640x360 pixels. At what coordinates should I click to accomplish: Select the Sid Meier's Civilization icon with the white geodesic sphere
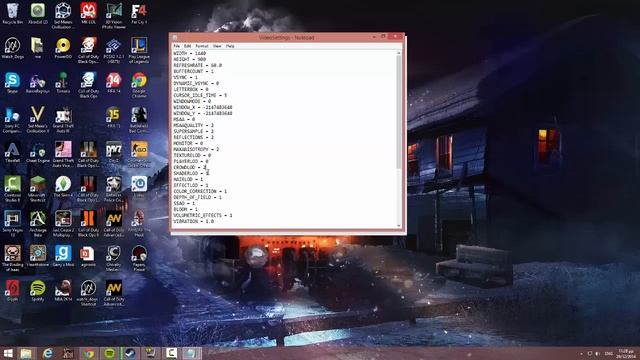[63, 16]
